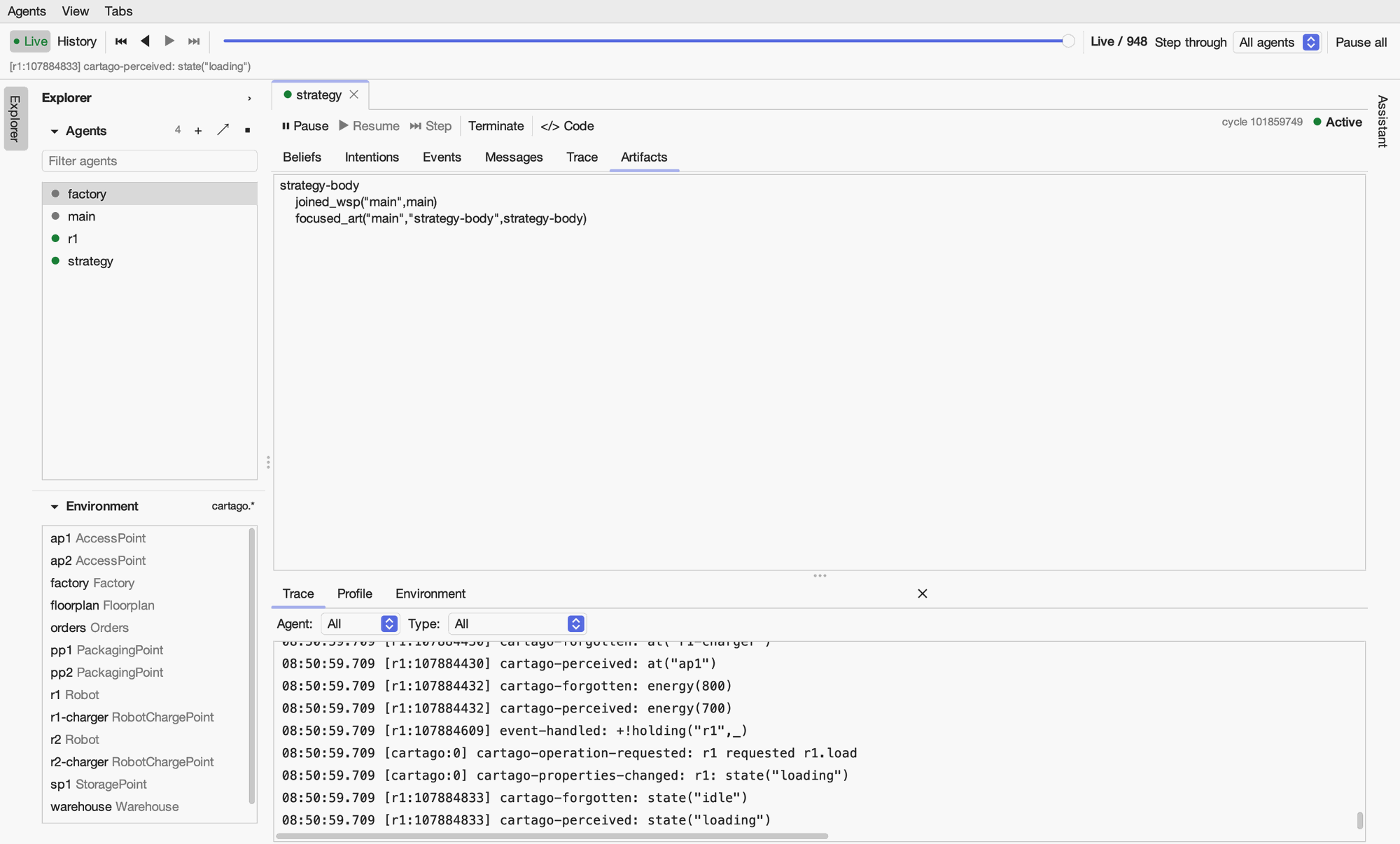Switch to the Intentions tab
Viewport: 1400px width, 844px height.
372,157
